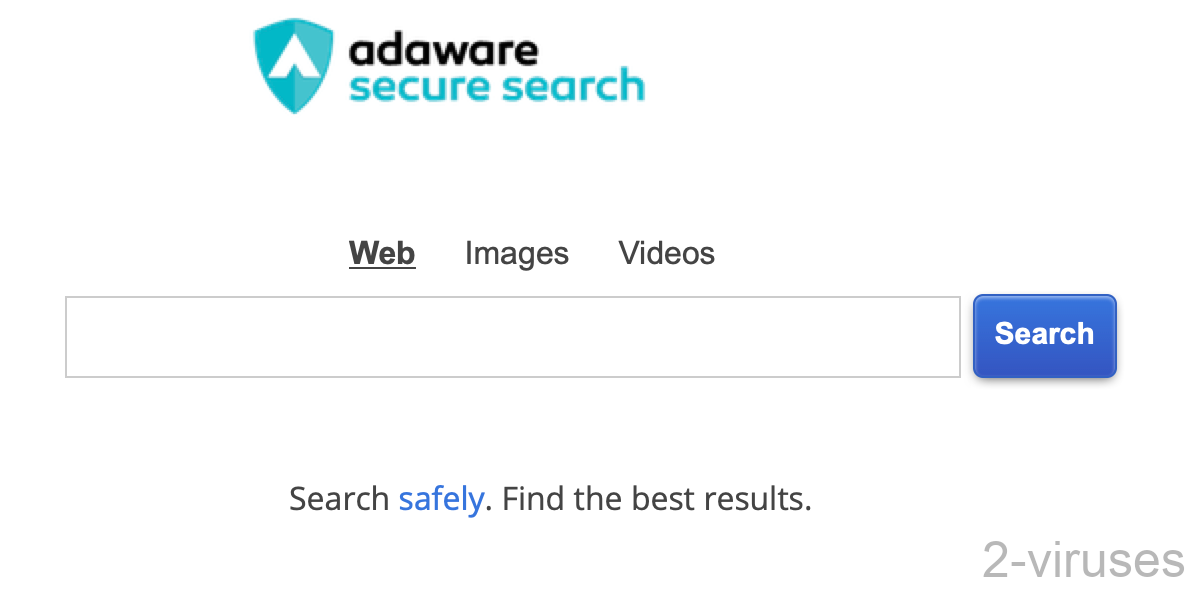
Task: Choose Images above the search box
Action: point(517,253)
